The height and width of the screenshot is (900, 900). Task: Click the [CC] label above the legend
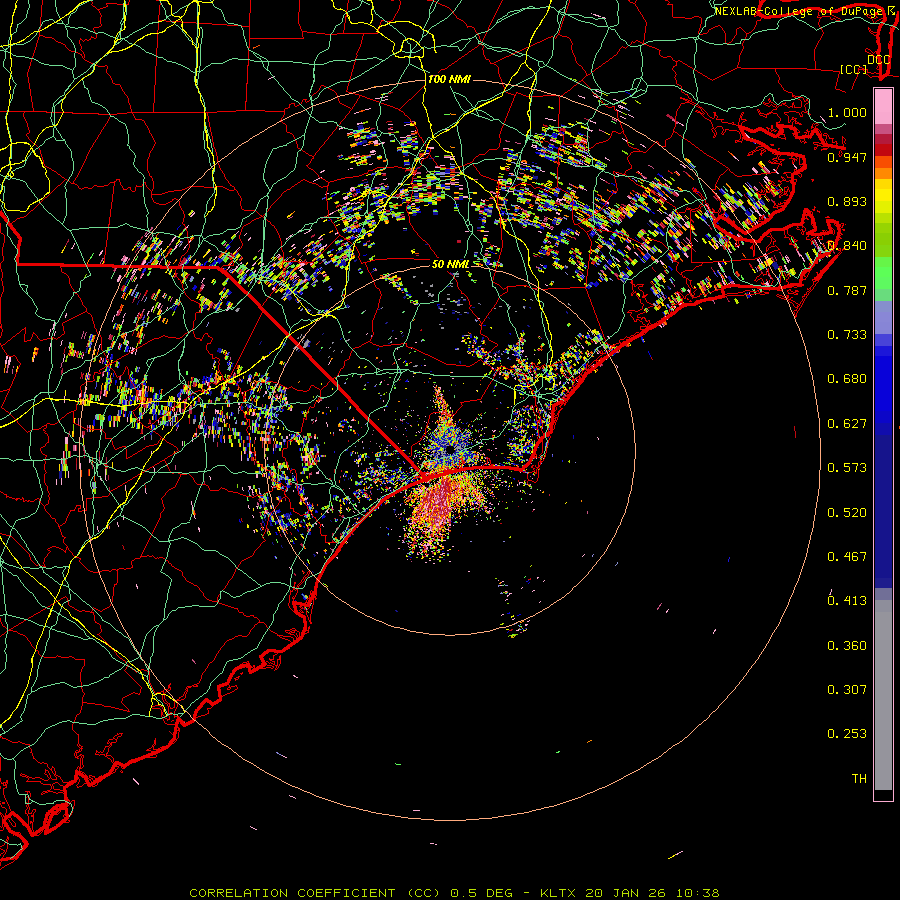coord(854,69)
